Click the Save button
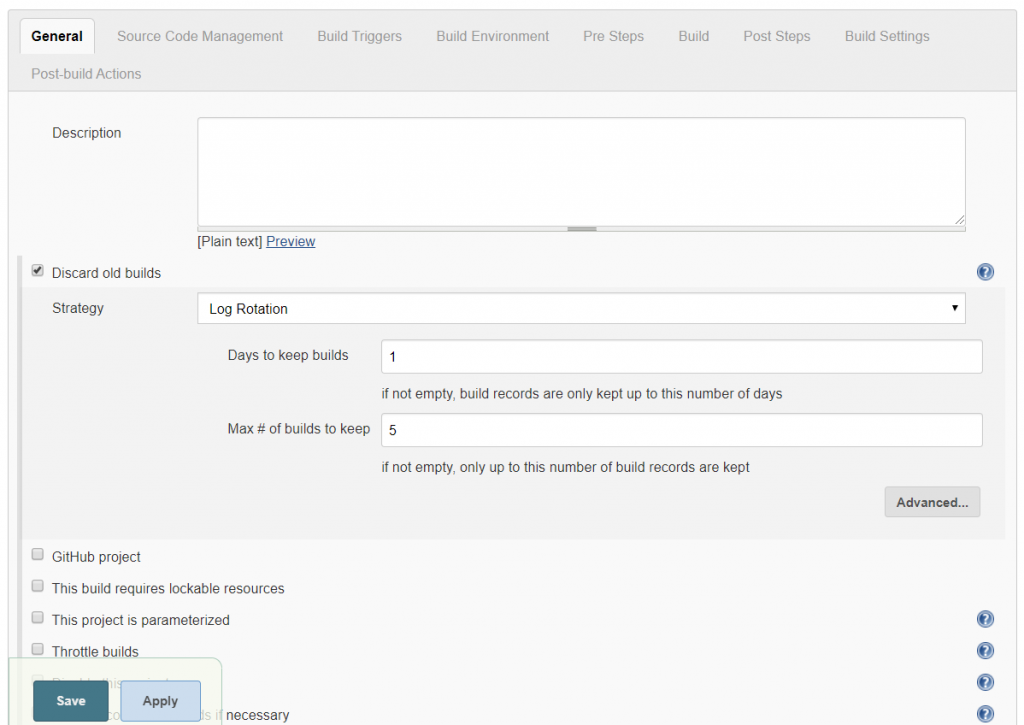 71,701
